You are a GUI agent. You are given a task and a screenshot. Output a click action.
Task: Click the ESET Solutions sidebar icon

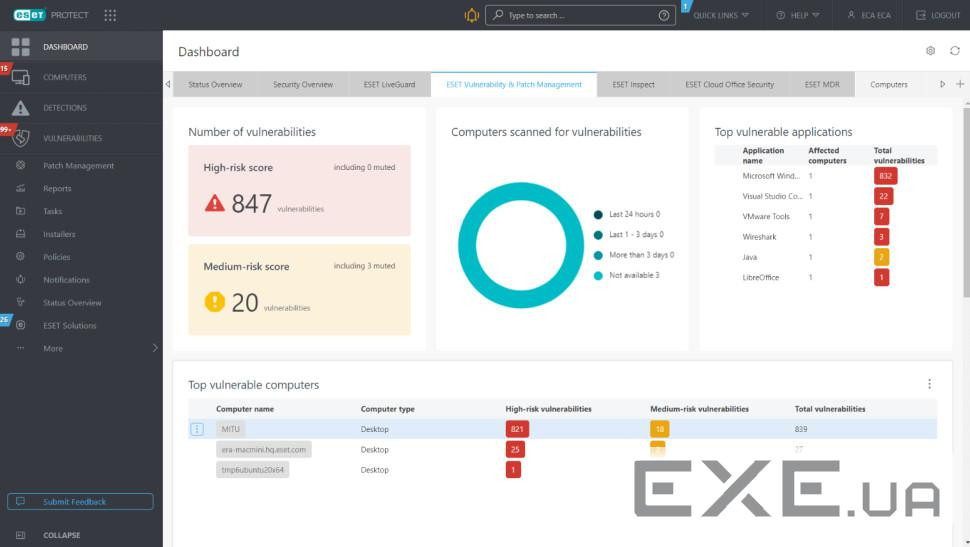(x=20, y=325)
